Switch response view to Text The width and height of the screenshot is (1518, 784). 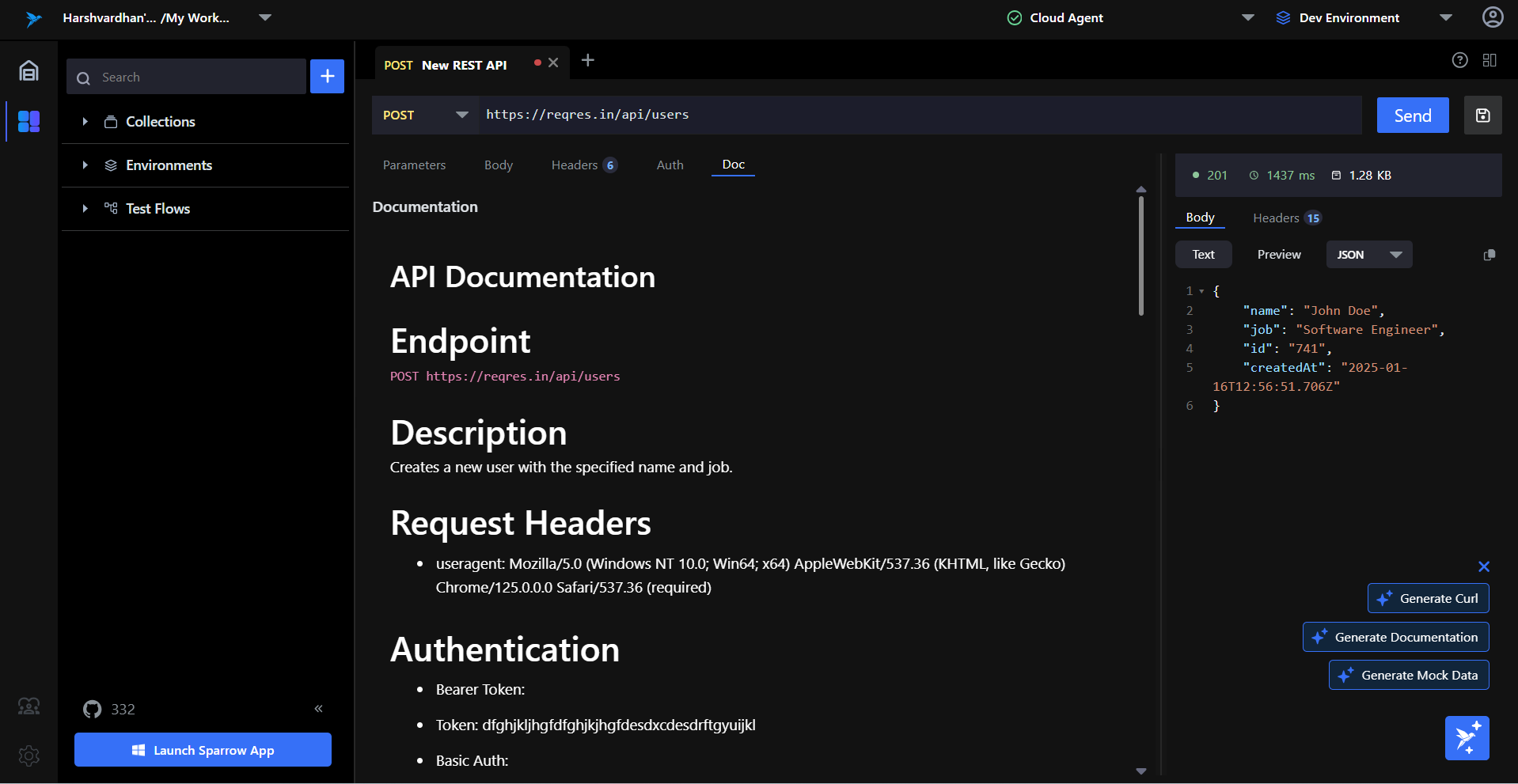point(1203,255)
